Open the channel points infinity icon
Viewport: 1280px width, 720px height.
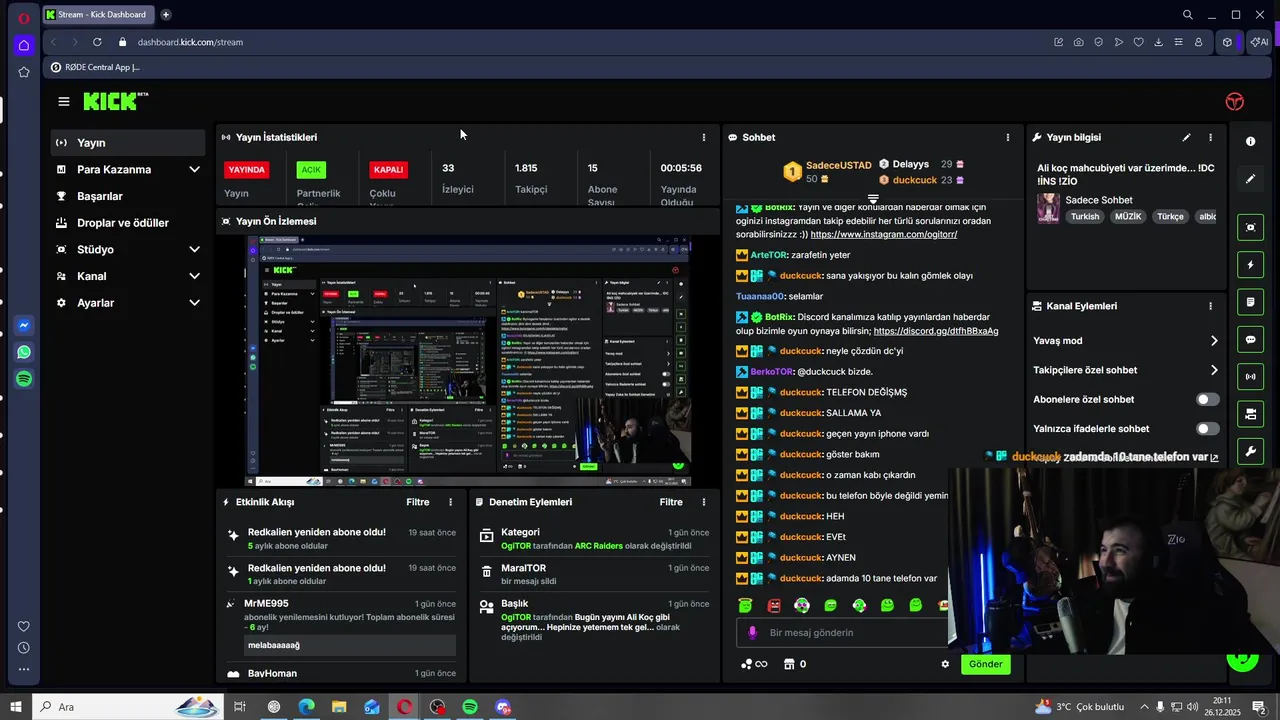pyautogui.click(x=754, y=664)
